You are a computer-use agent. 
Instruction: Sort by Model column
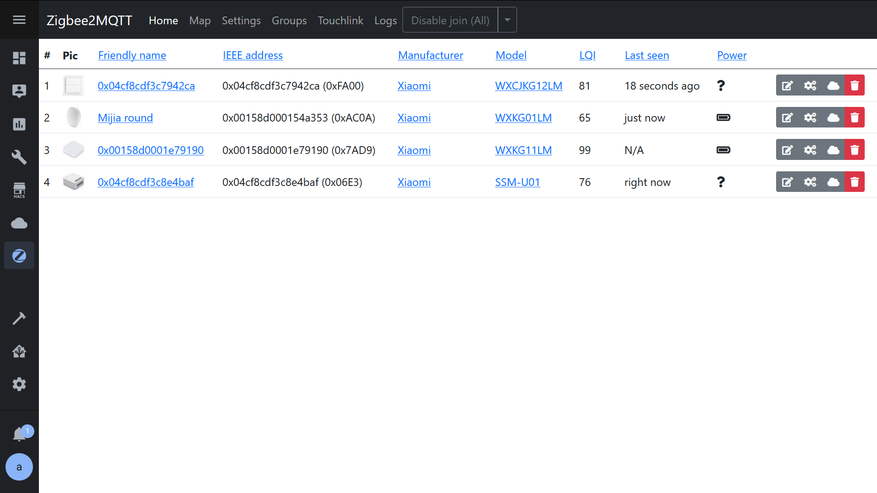(511, 55)
